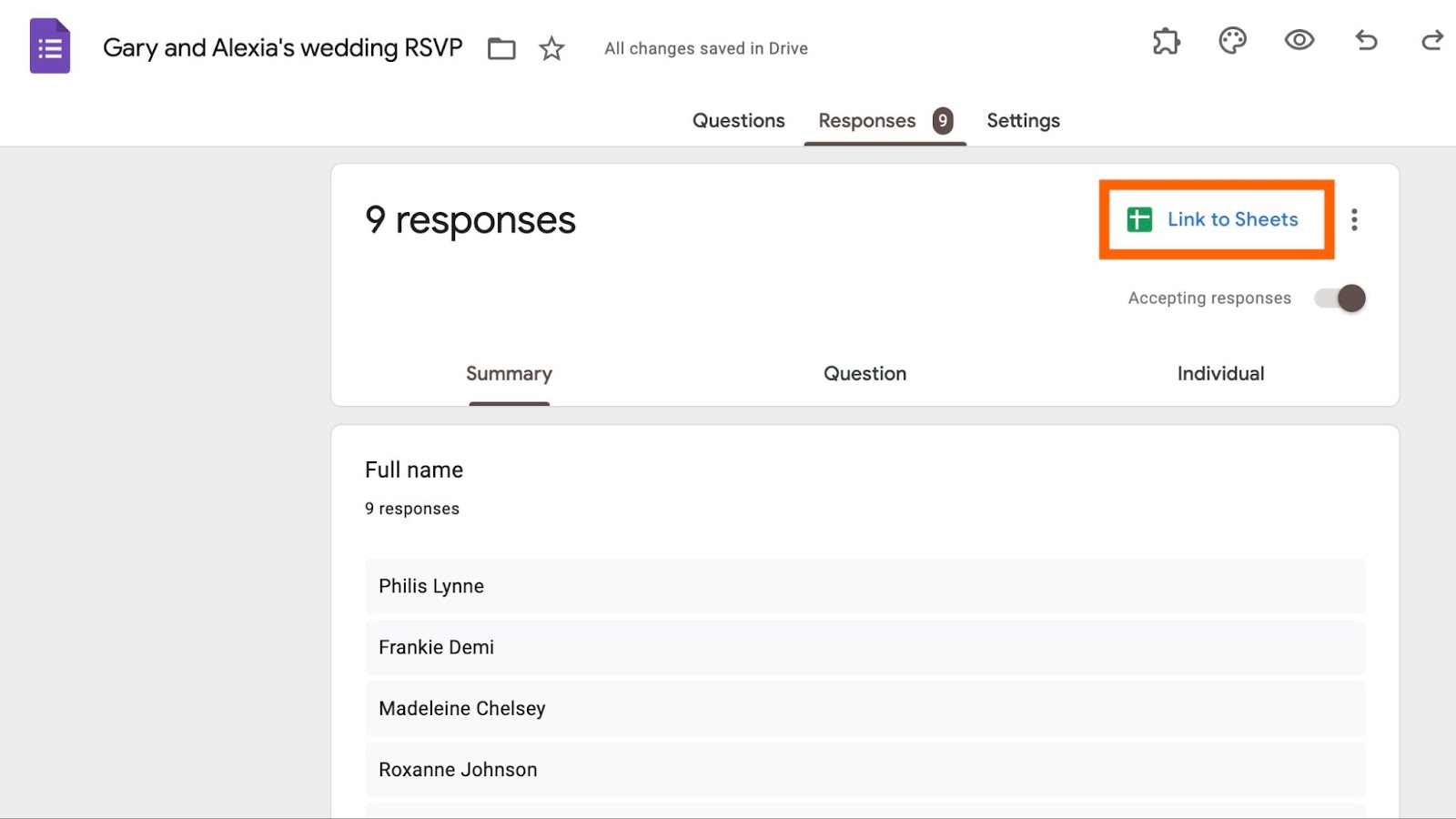The image size is (1456, 819).
Task: Preview the form with eye icon
Action: click(x=1299, y=40)
